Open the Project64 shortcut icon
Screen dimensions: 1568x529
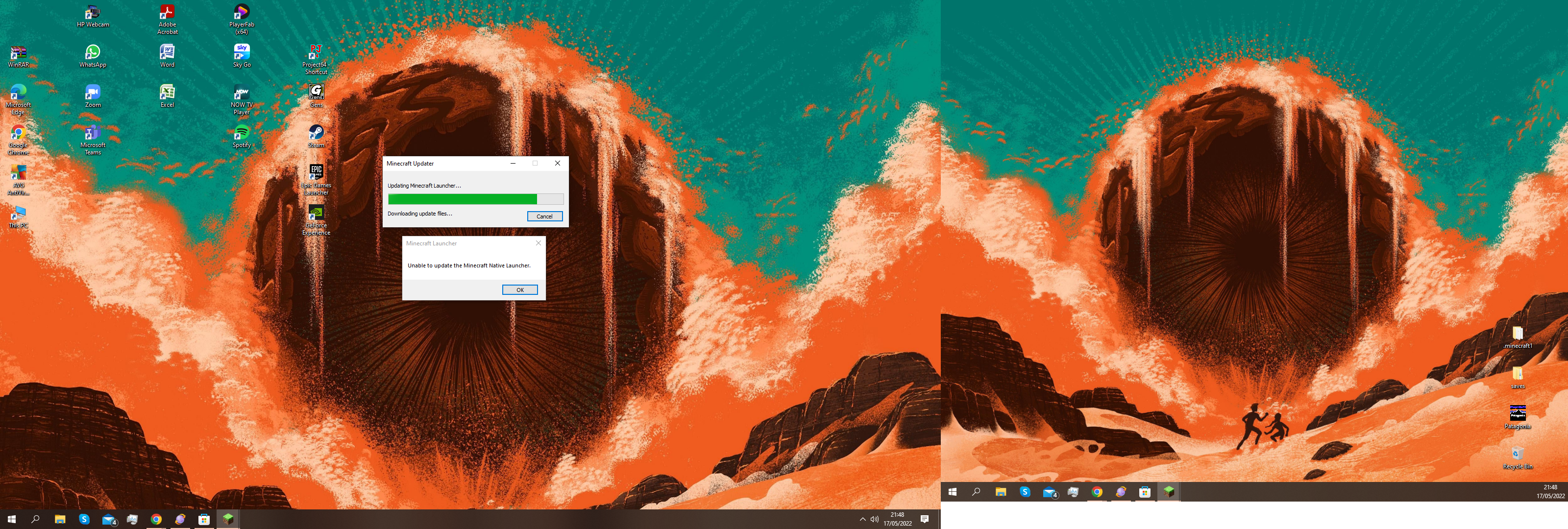pyautogui.click(x=316, y=52)
